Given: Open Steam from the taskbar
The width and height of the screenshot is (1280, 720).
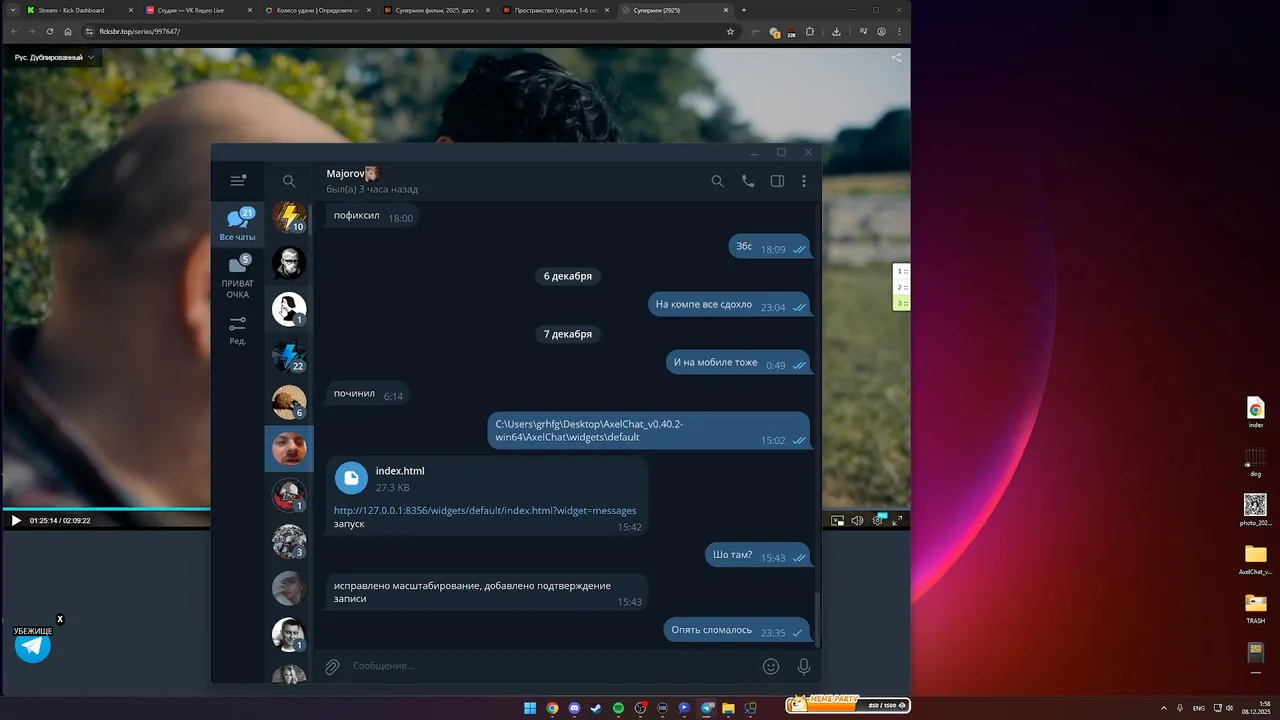Looking at the screenshot, I should 596,708.
